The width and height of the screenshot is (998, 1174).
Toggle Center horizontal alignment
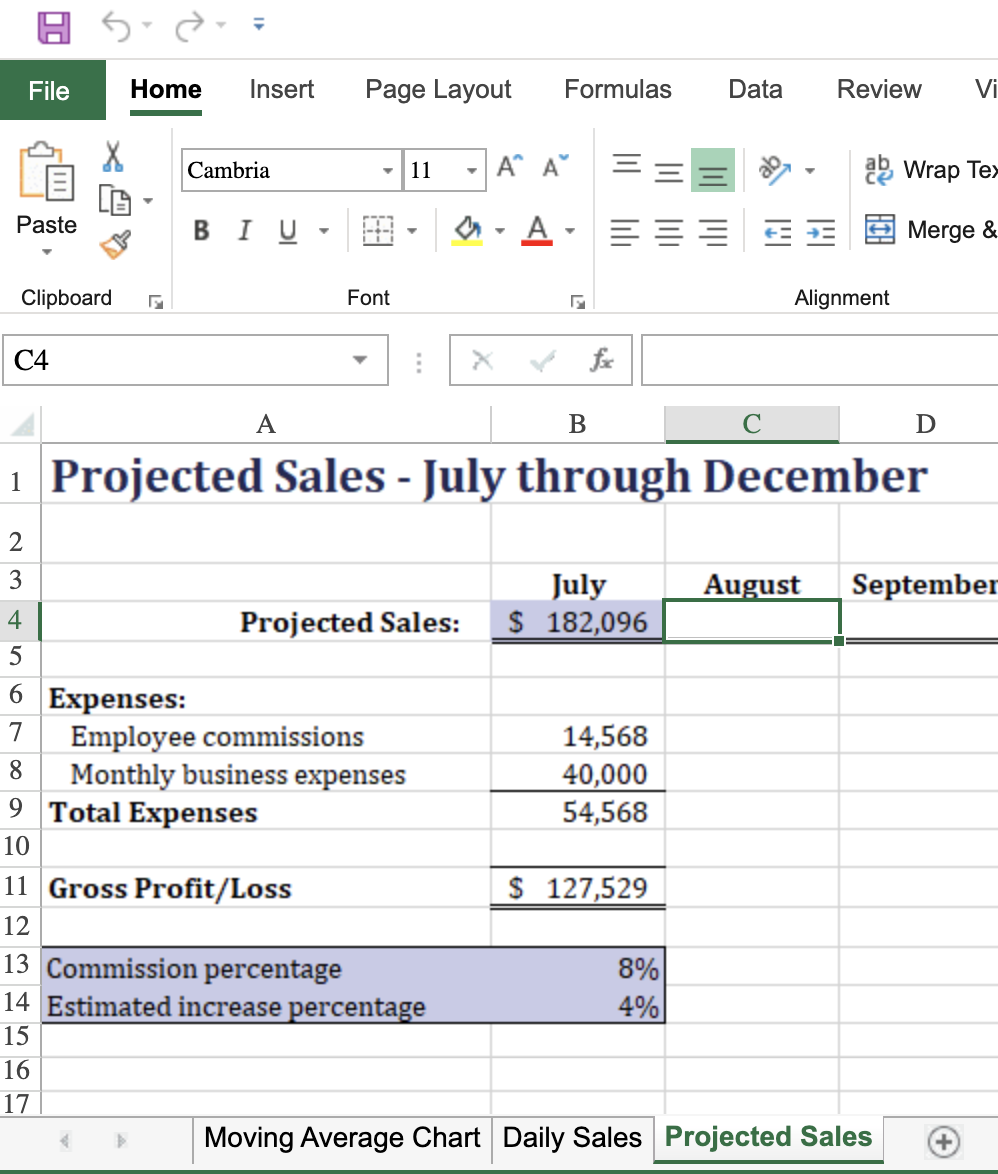(669, 232)
